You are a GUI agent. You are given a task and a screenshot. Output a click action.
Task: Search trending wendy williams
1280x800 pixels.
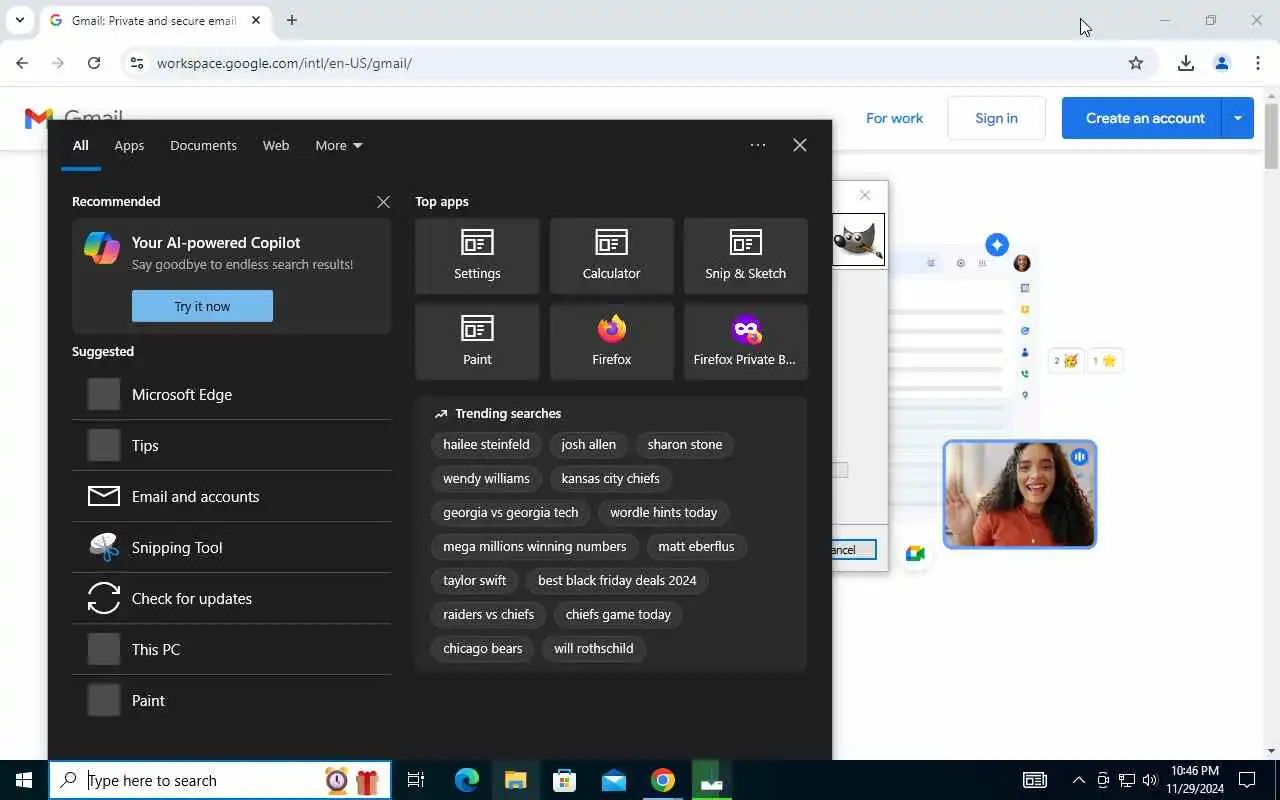pyautogui.click(x=486, y=478)
